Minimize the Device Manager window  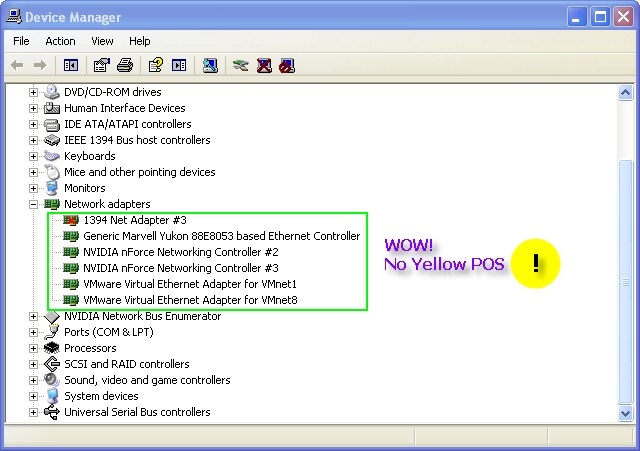577,17
